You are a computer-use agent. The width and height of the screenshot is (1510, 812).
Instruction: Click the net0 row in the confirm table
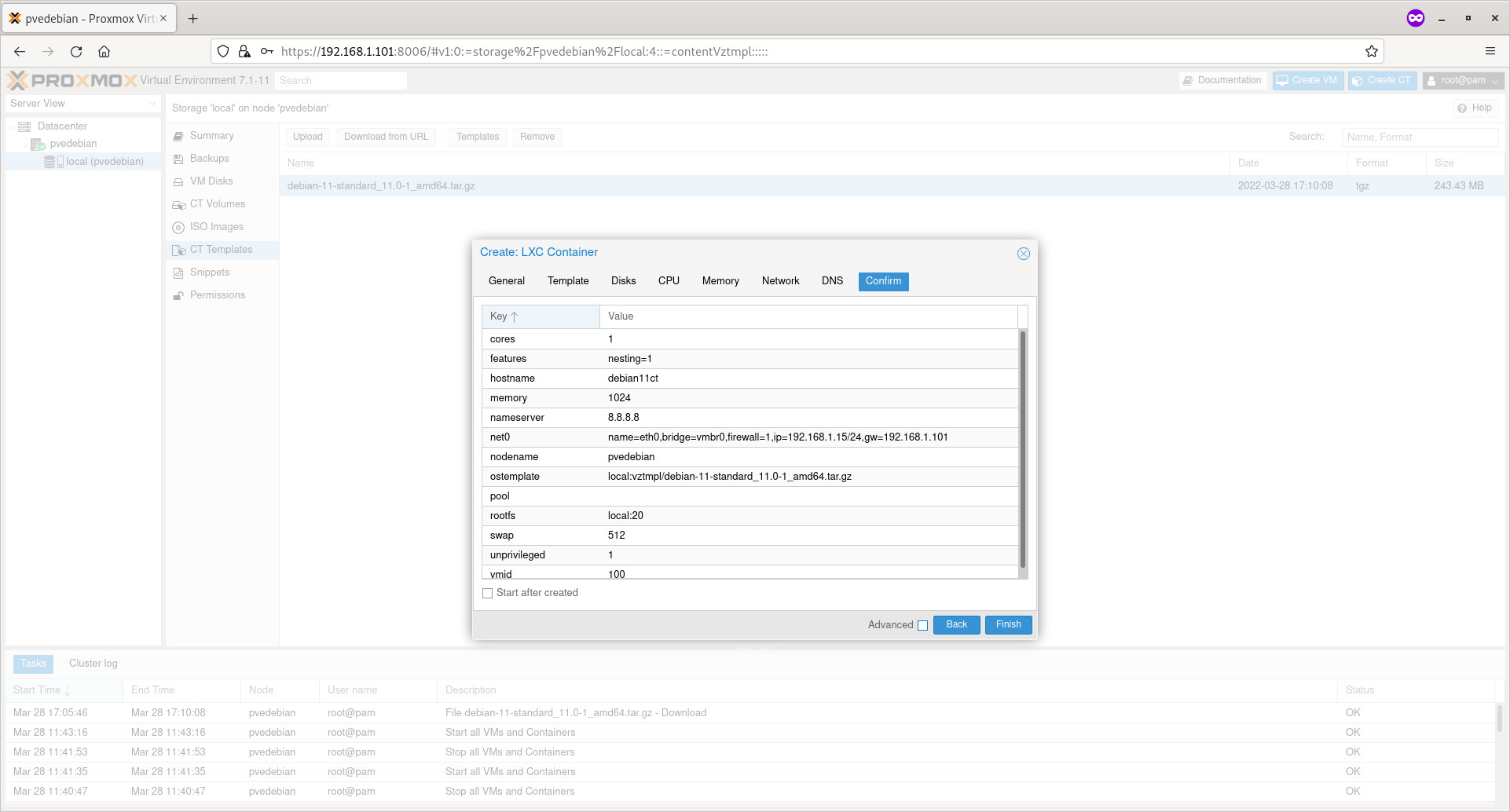click(x=750, y=437)
